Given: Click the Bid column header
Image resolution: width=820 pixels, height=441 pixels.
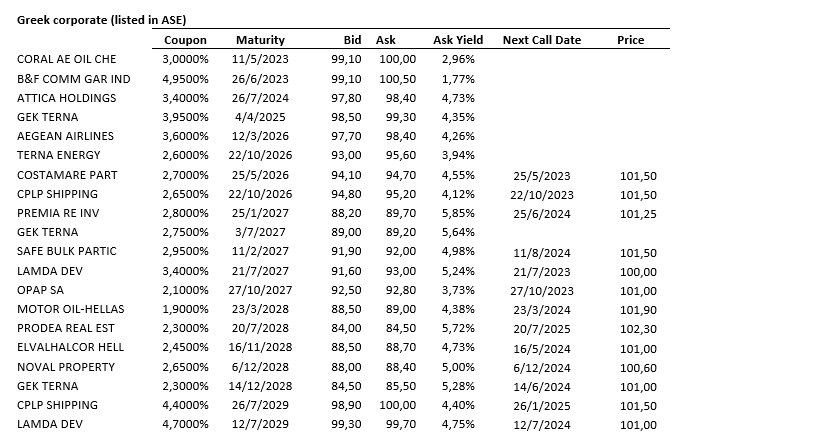Looking at the screenshot, I should click(x=352, y=40).
